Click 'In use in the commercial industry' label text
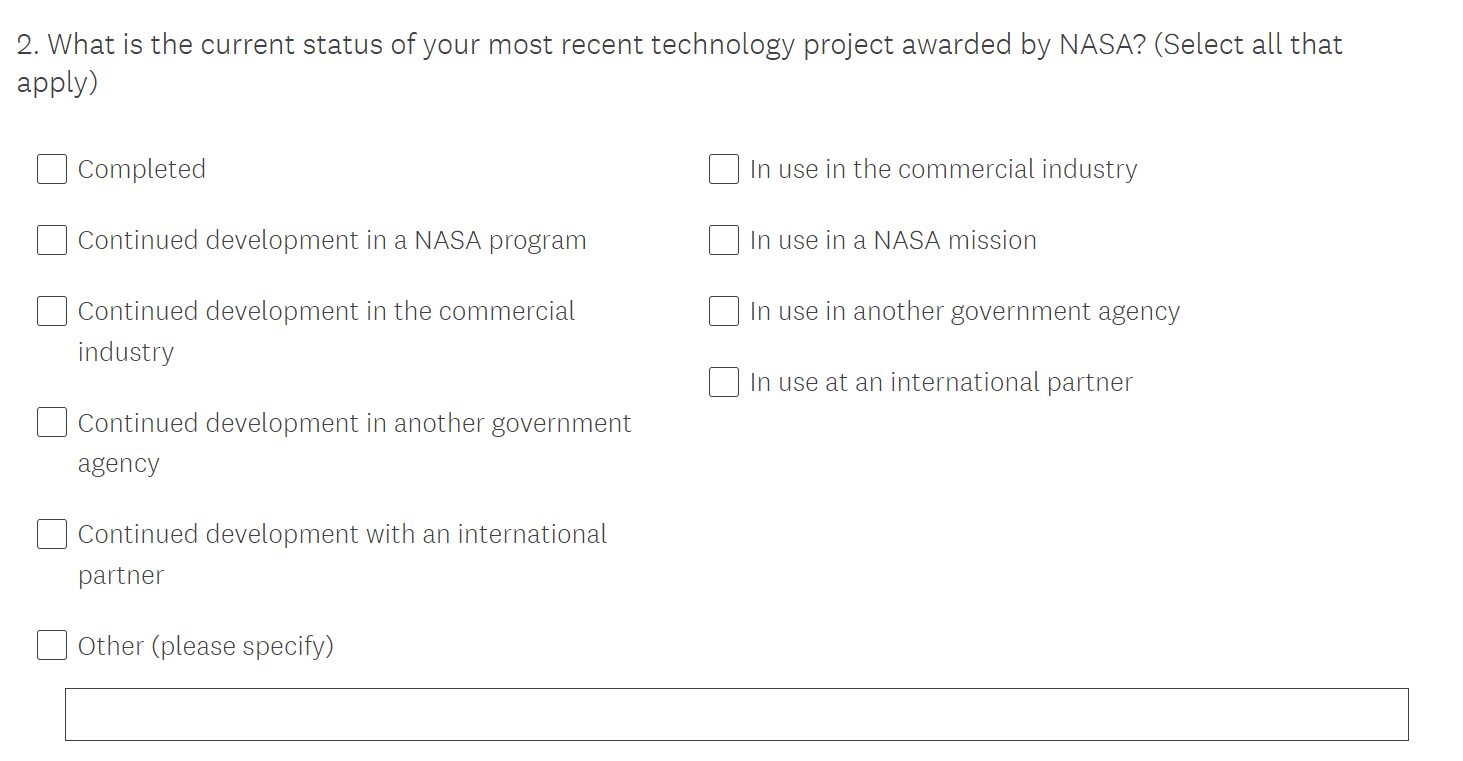 tap(943, 169)
